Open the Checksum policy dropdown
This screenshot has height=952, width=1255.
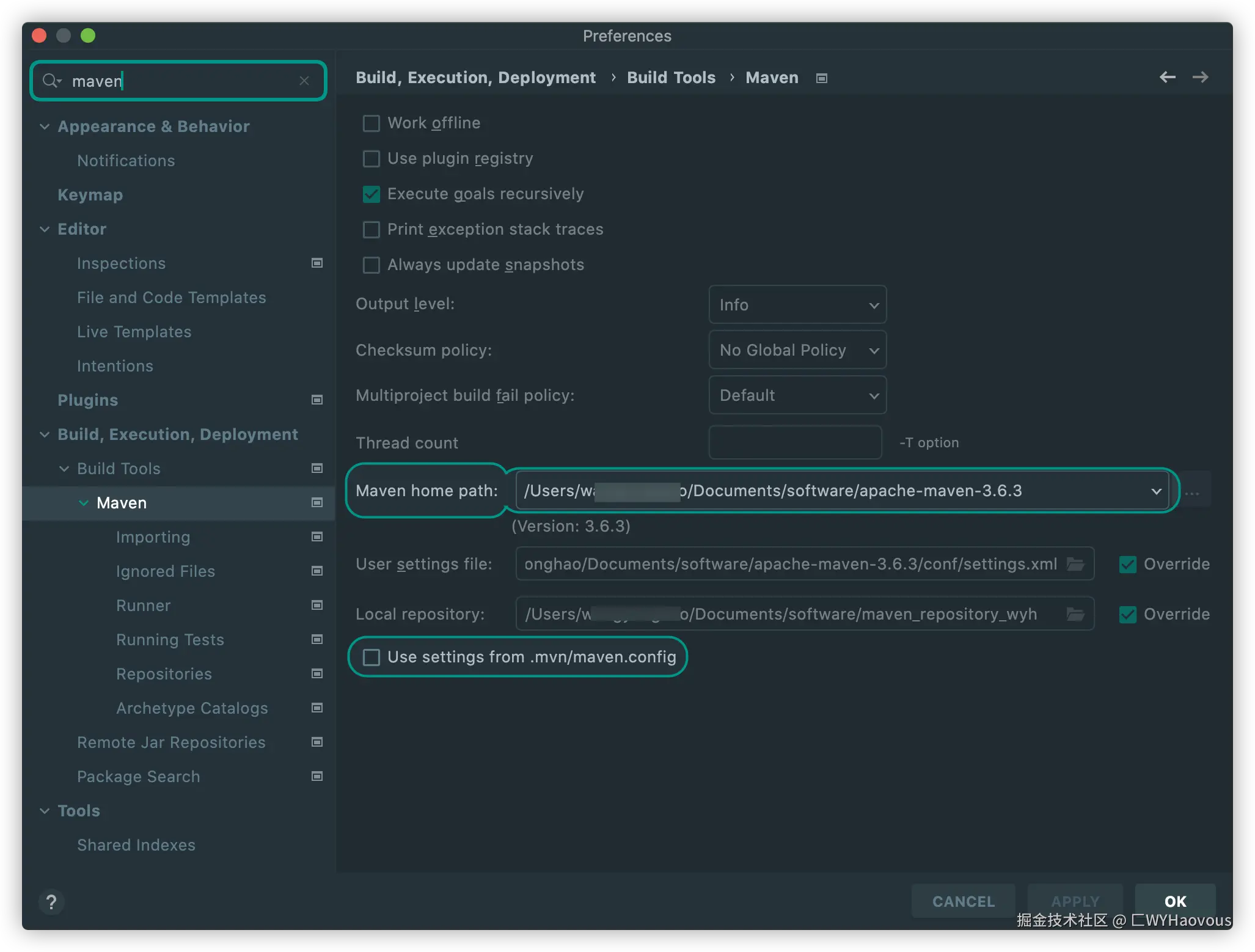pos(797,350)
